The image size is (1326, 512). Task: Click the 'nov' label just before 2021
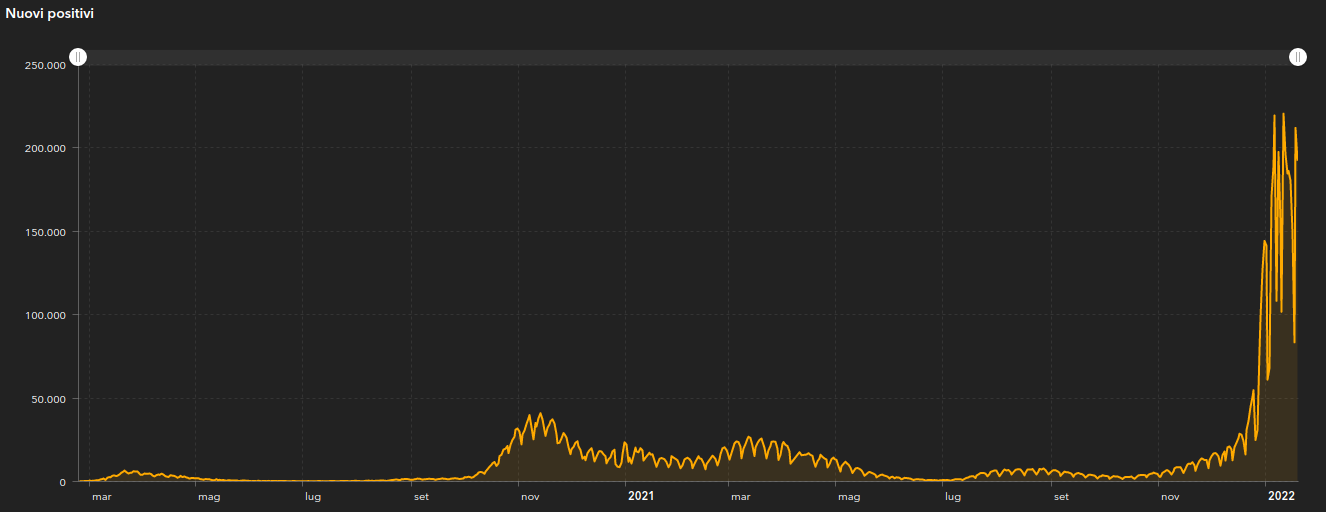(x=530, y=497)
